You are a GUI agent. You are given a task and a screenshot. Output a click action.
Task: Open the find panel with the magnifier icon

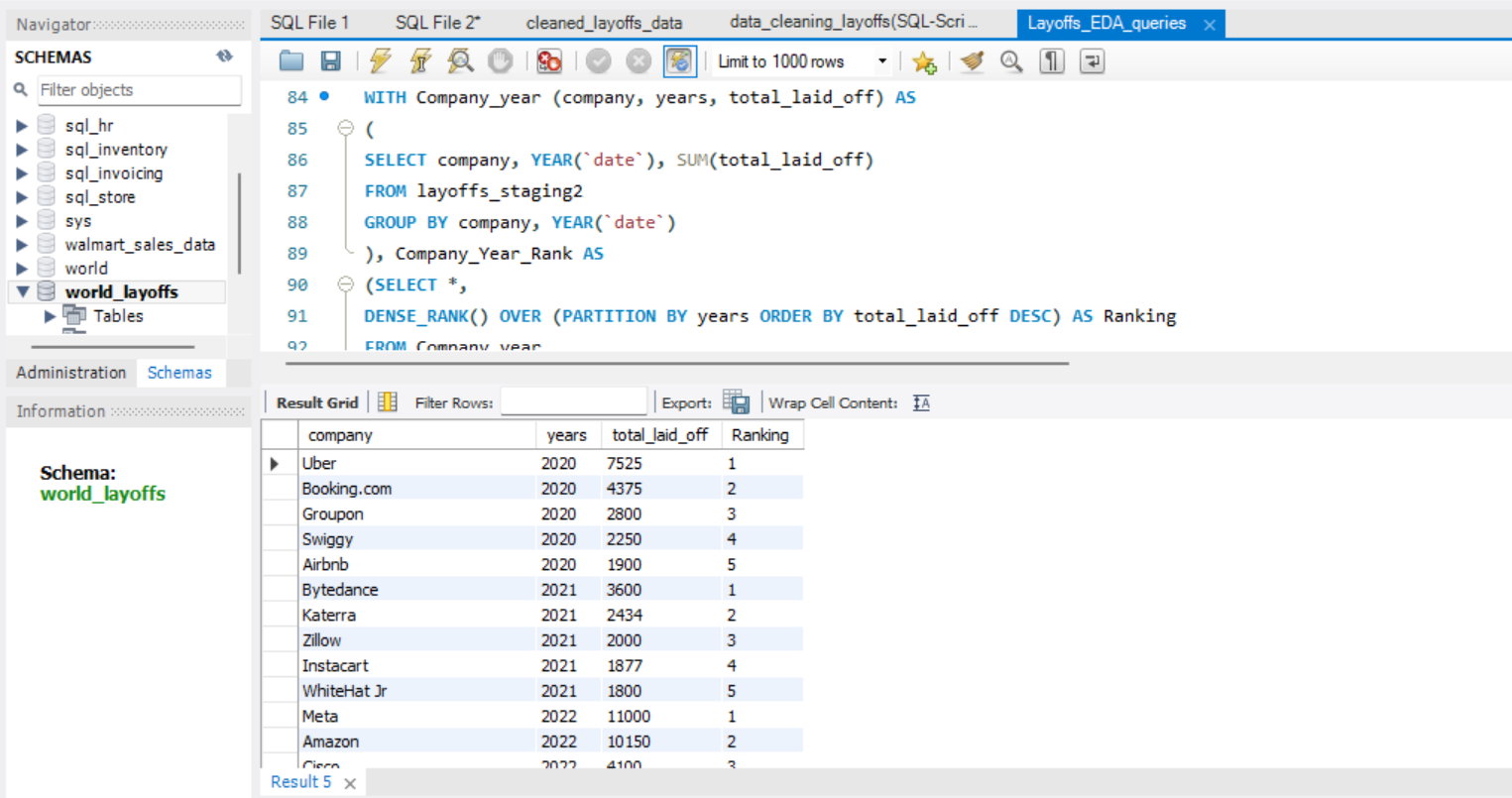[x=1011, y=61]
